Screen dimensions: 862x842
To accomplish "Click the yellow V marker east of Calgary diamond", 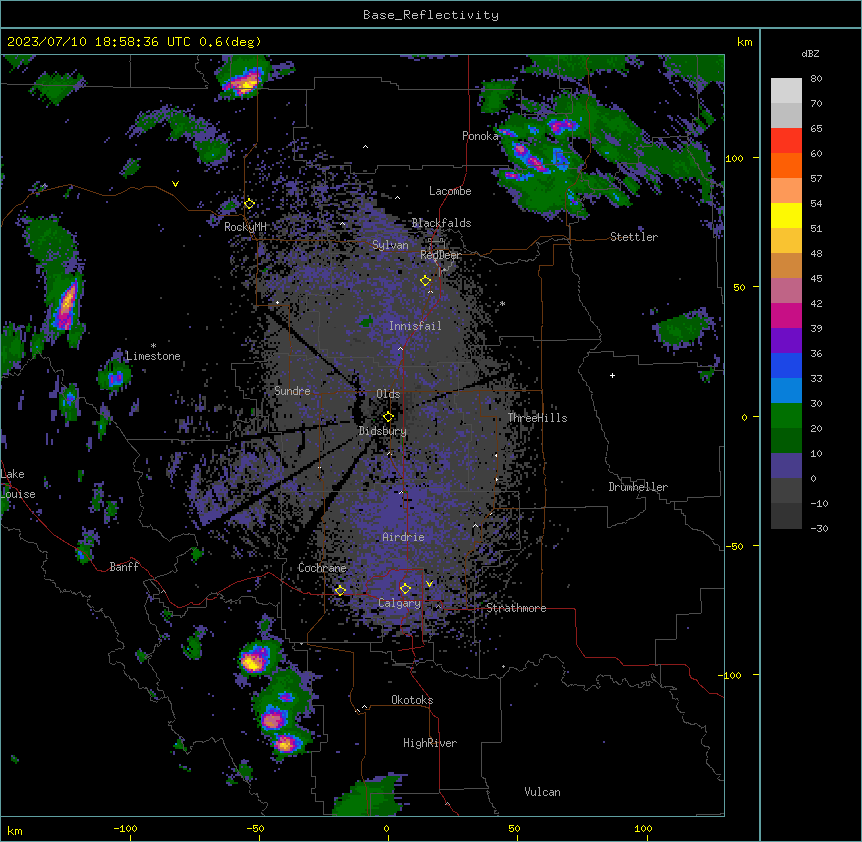I will point(429,584).
